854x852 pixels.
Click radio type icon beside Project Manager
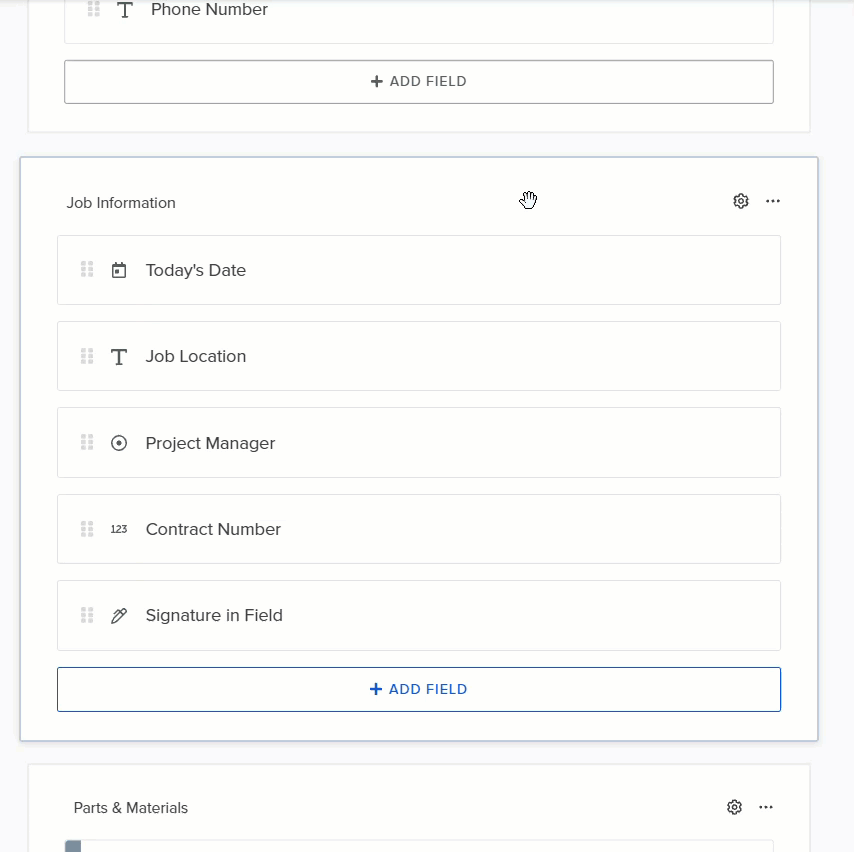tap(119, 443)
